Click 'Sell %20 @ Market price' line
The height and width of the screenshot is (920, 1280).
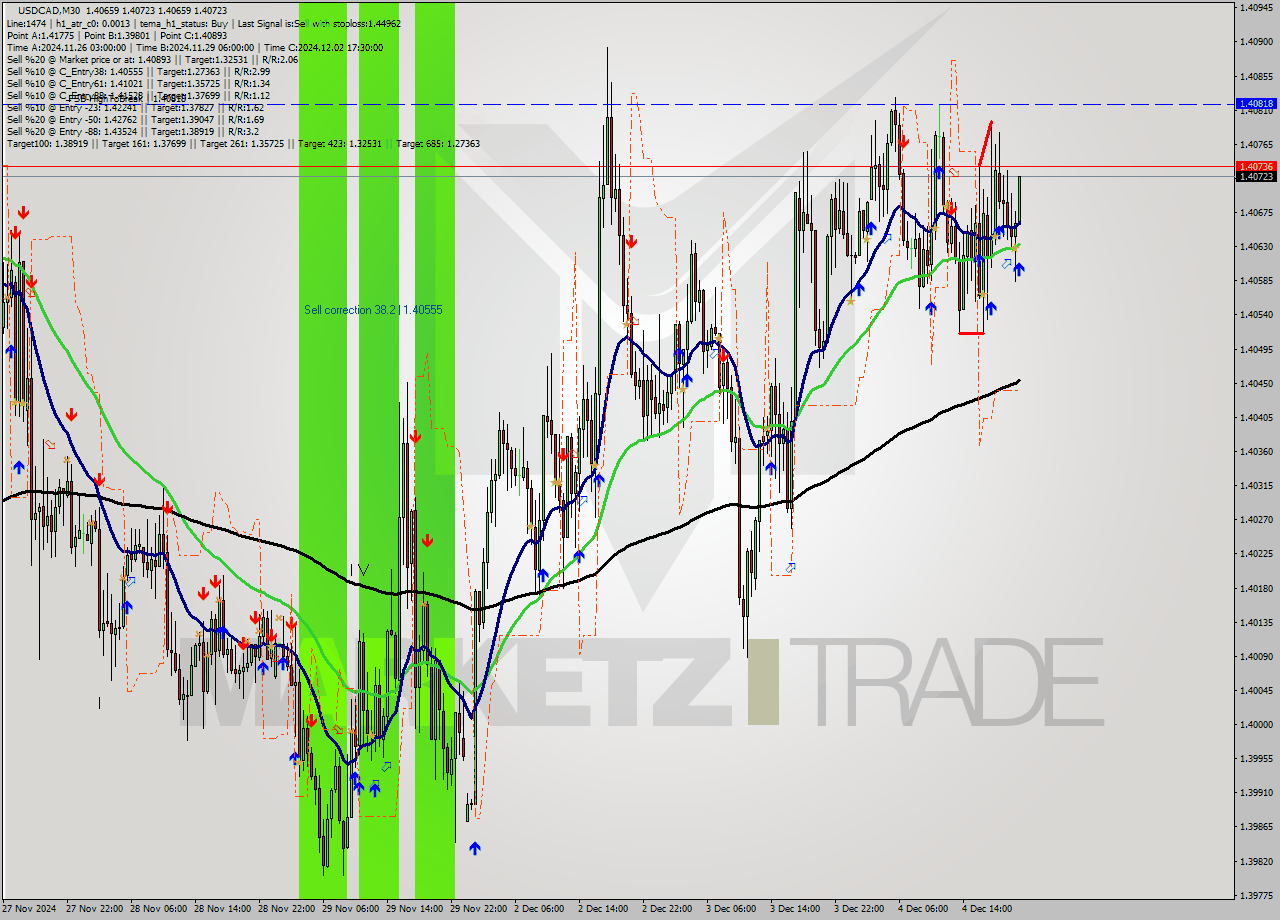[152, 59]
